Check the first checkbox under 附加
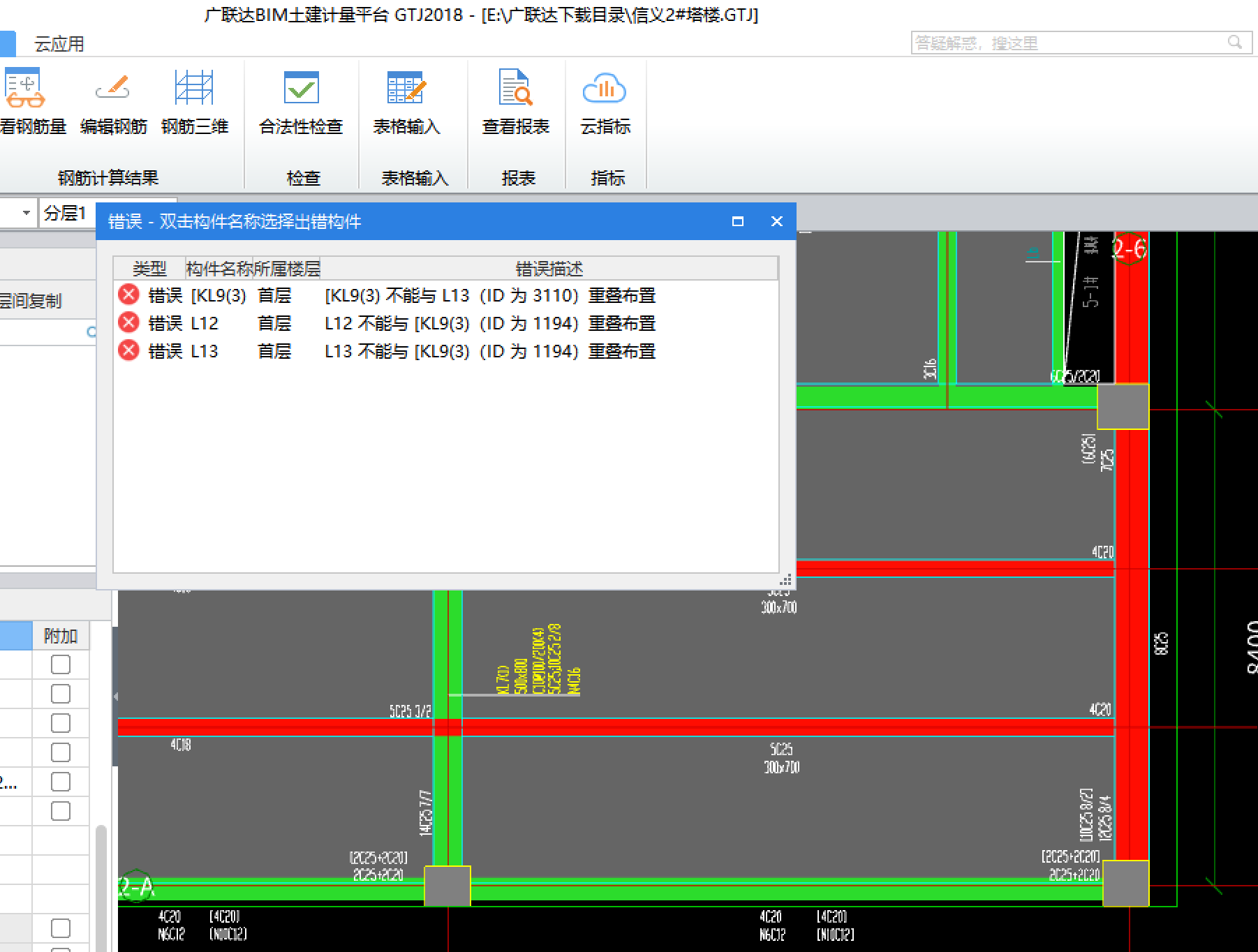The image size is (1258, 952). (61, 664)
